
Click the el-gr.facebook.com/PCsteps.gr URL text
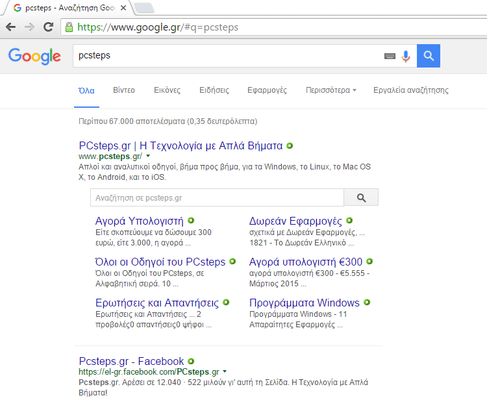point(149,372)
